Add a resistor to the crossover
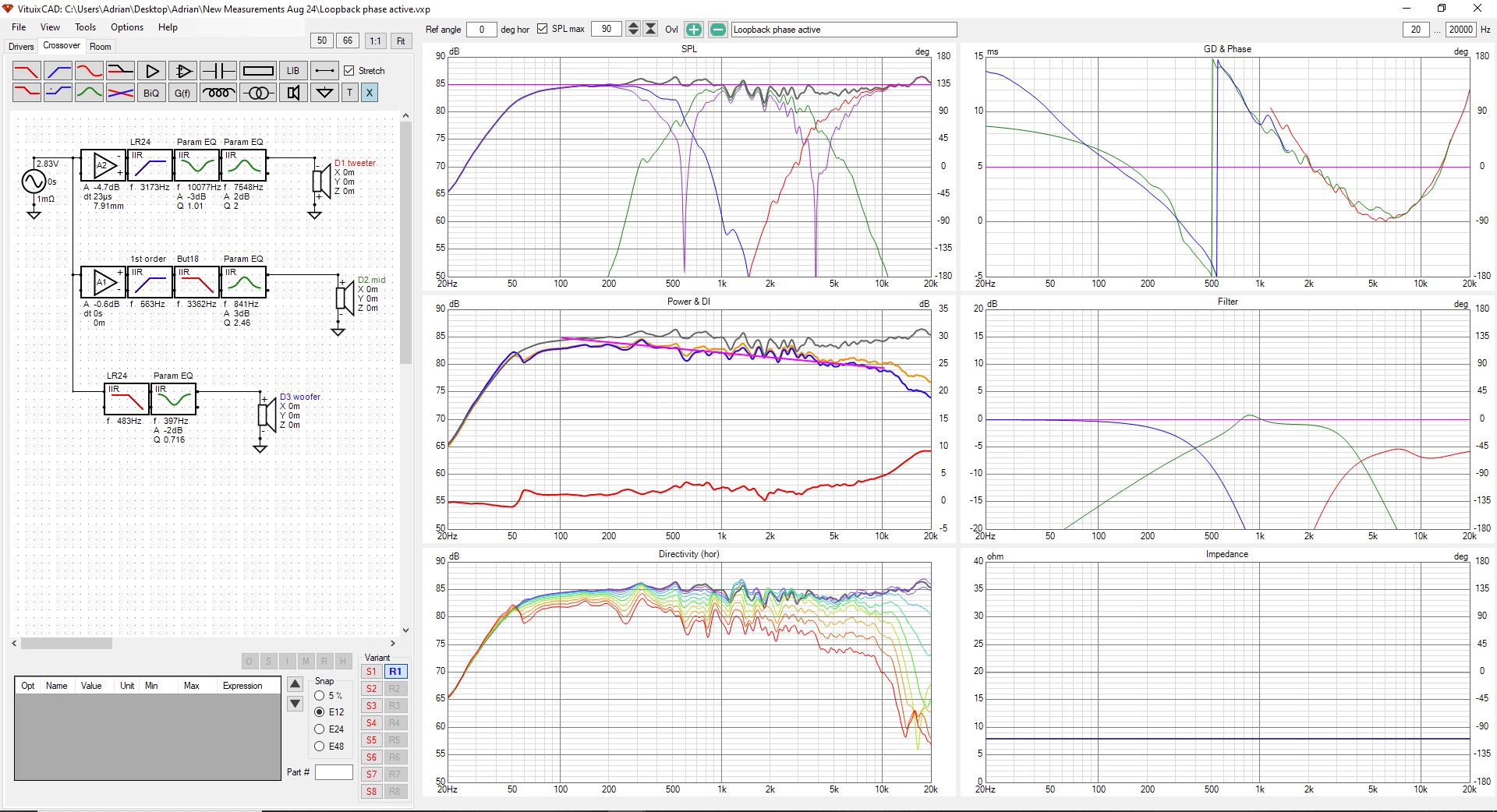 pyautogui.click(x=258, y=71)
